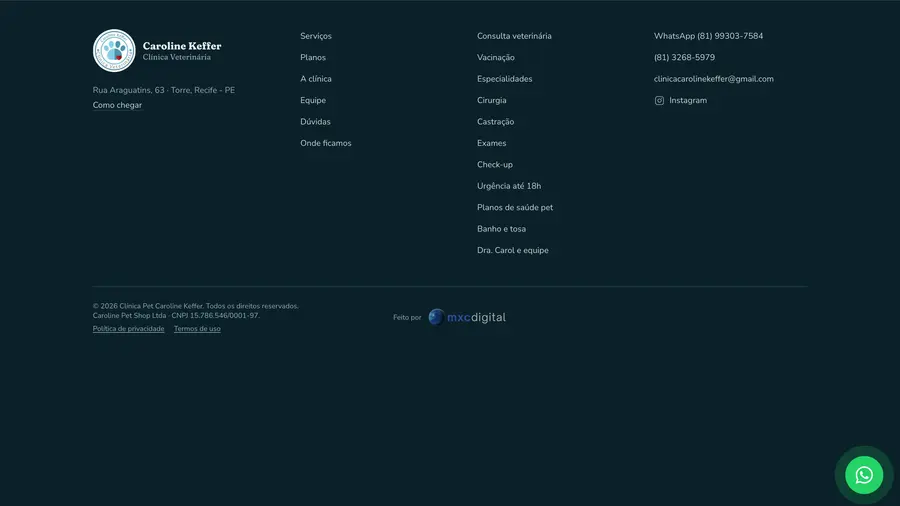Call the (81) 3268-5979 phone link
Screen dimensions: 900x506
(684, 57)
